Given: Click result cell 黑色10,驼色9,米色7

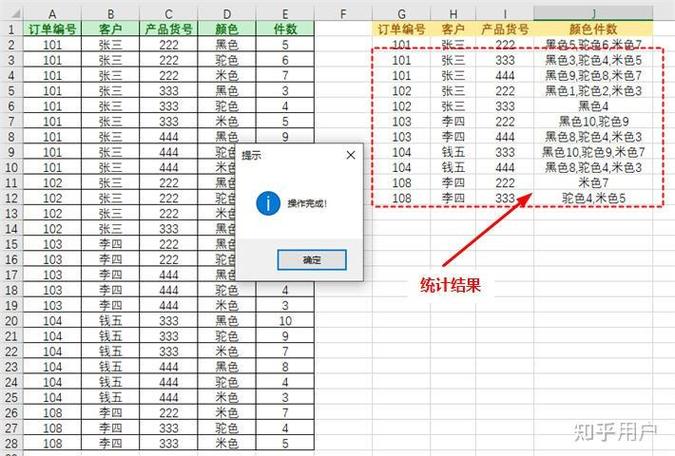Looking at the screenshot, I should (x=593, y=152).
